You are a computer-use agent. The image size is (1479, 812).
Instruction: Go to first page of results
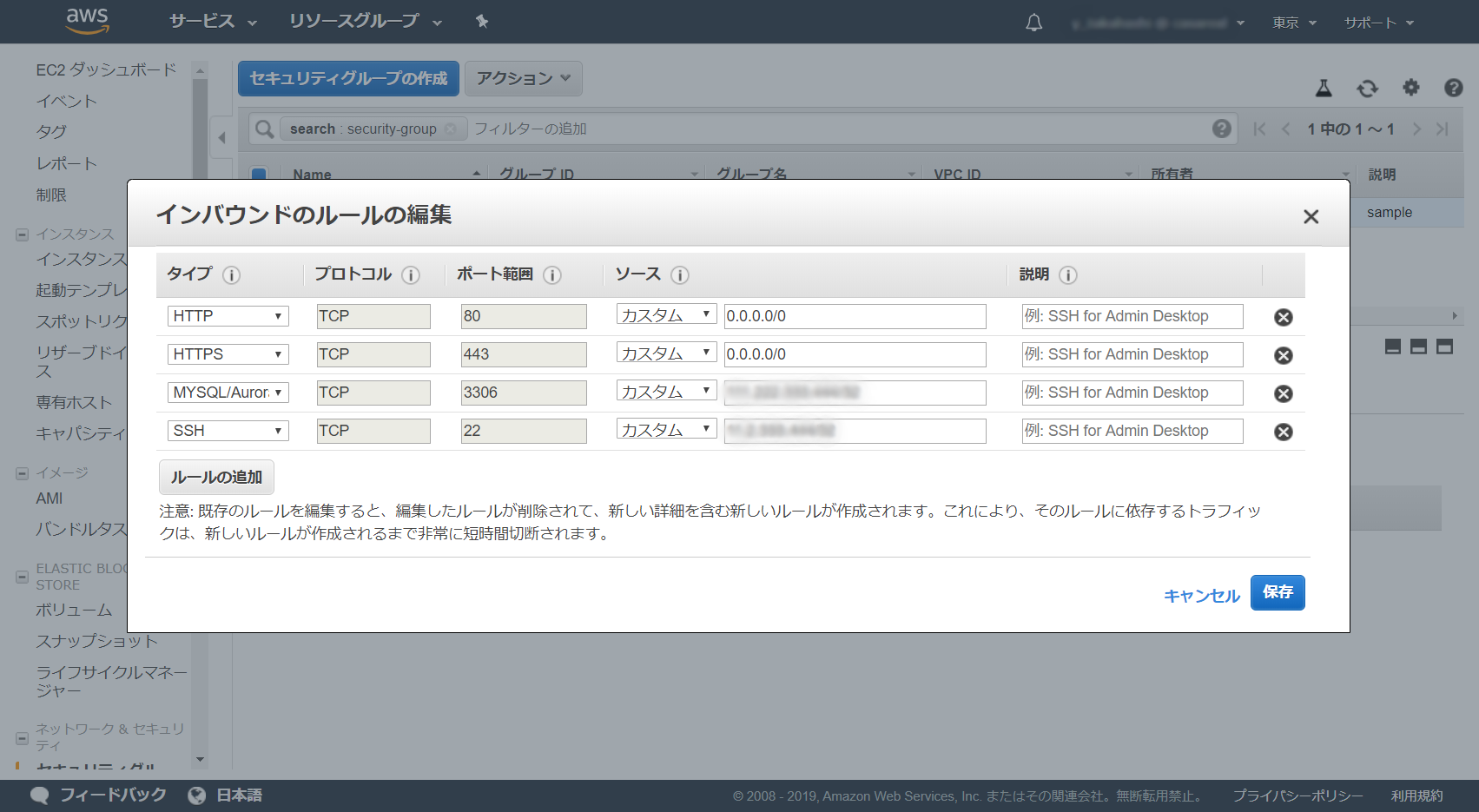point(1259,129)
